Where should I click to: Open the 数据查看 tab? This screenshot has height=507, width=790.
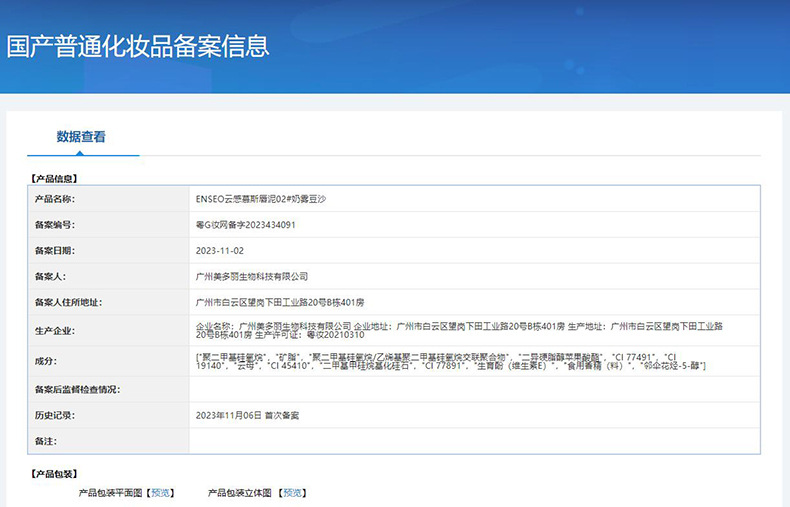(x=81, y=137)
